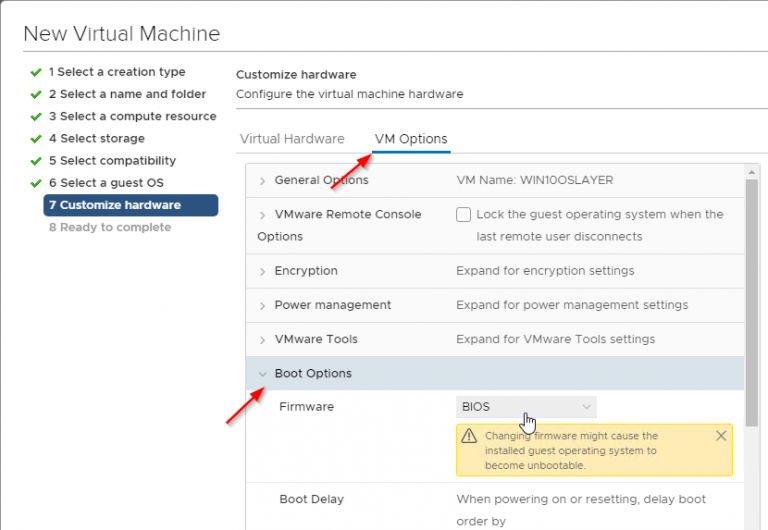Close the firmware warning message
Viewport: 768px width, 530px height.
[721, 436]
